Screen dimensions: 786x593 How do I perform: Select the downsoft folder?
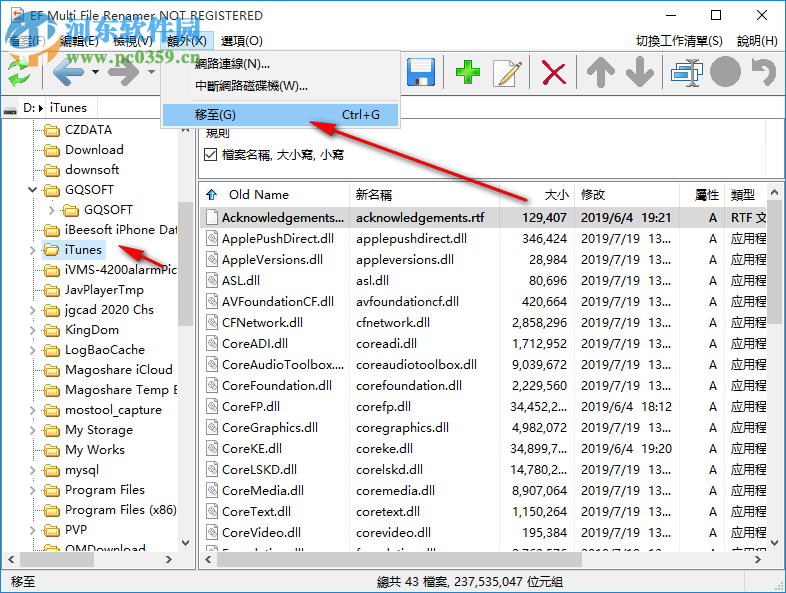click(92, 170)
